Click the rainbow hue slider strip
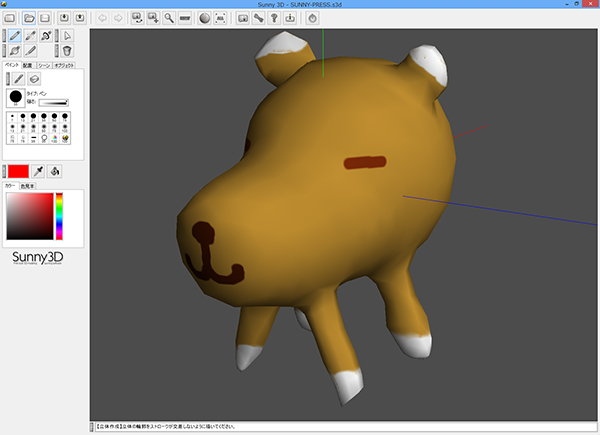 click(x=59, y=215)
